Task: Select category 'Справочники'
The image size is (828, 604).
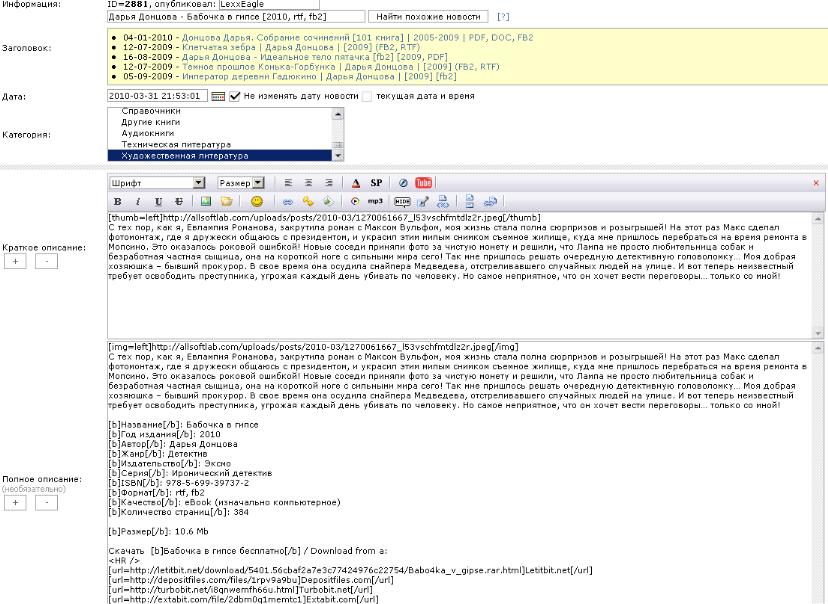Action: (151, 111)
